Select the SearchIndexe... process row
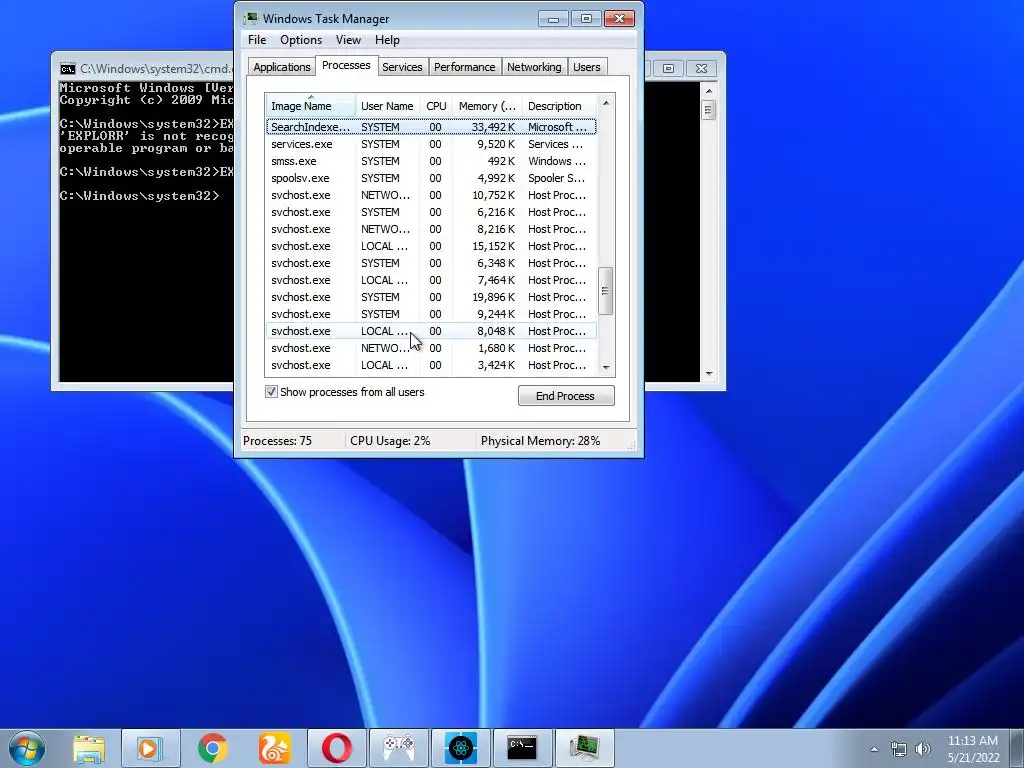Image resolution: width=1024 pixels, height=768 pixels. [x=431, y=127]
